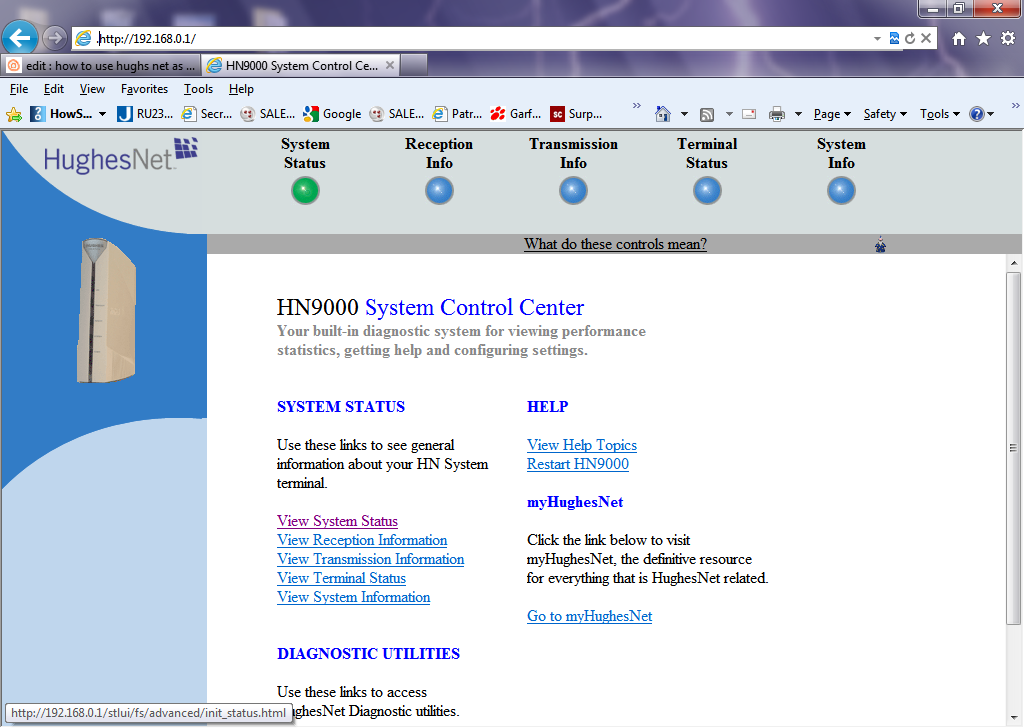The image size is (1024, 728).
Task: Click the green System Status indicator
Action: coord(305,190)
